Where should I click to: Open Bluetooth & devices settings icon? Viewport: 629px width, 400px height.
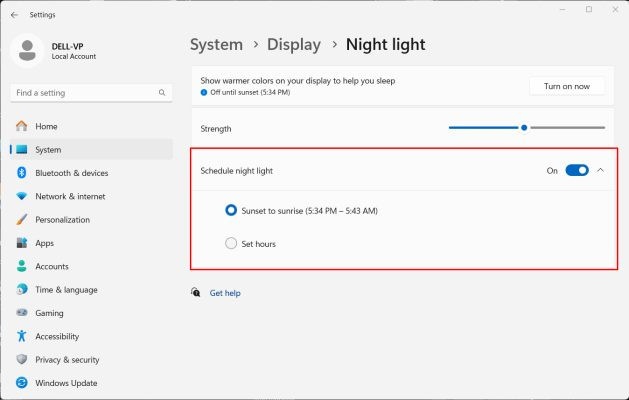click(x=21, y=173)
